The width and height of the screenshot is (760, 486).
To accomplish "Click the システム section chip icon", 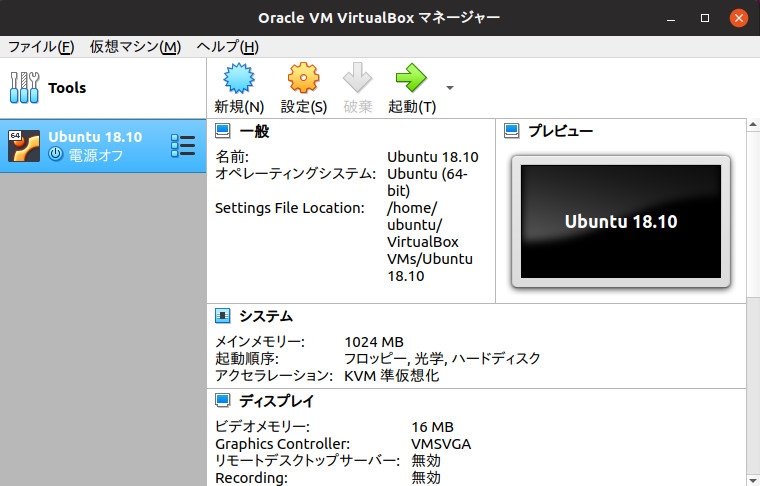I will [x=223, y=316].
